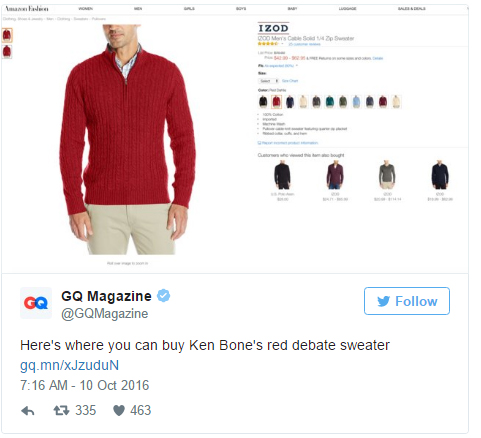Click the IZOD brand logo
481x438 pixels.
pyautogui.click(x=273, y=28)
